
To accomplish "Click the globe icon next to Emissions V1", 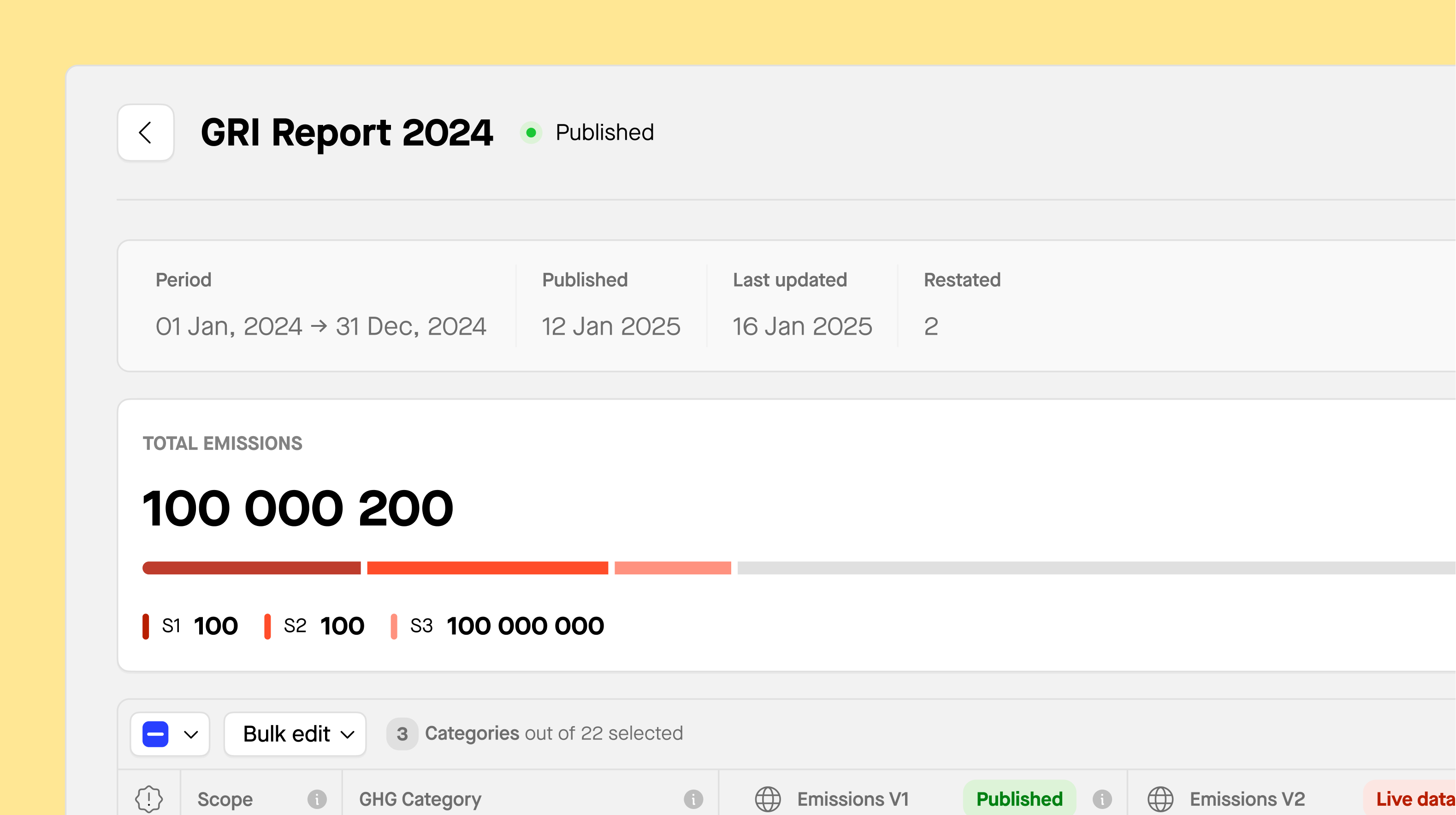I will (x=768, y=798).
